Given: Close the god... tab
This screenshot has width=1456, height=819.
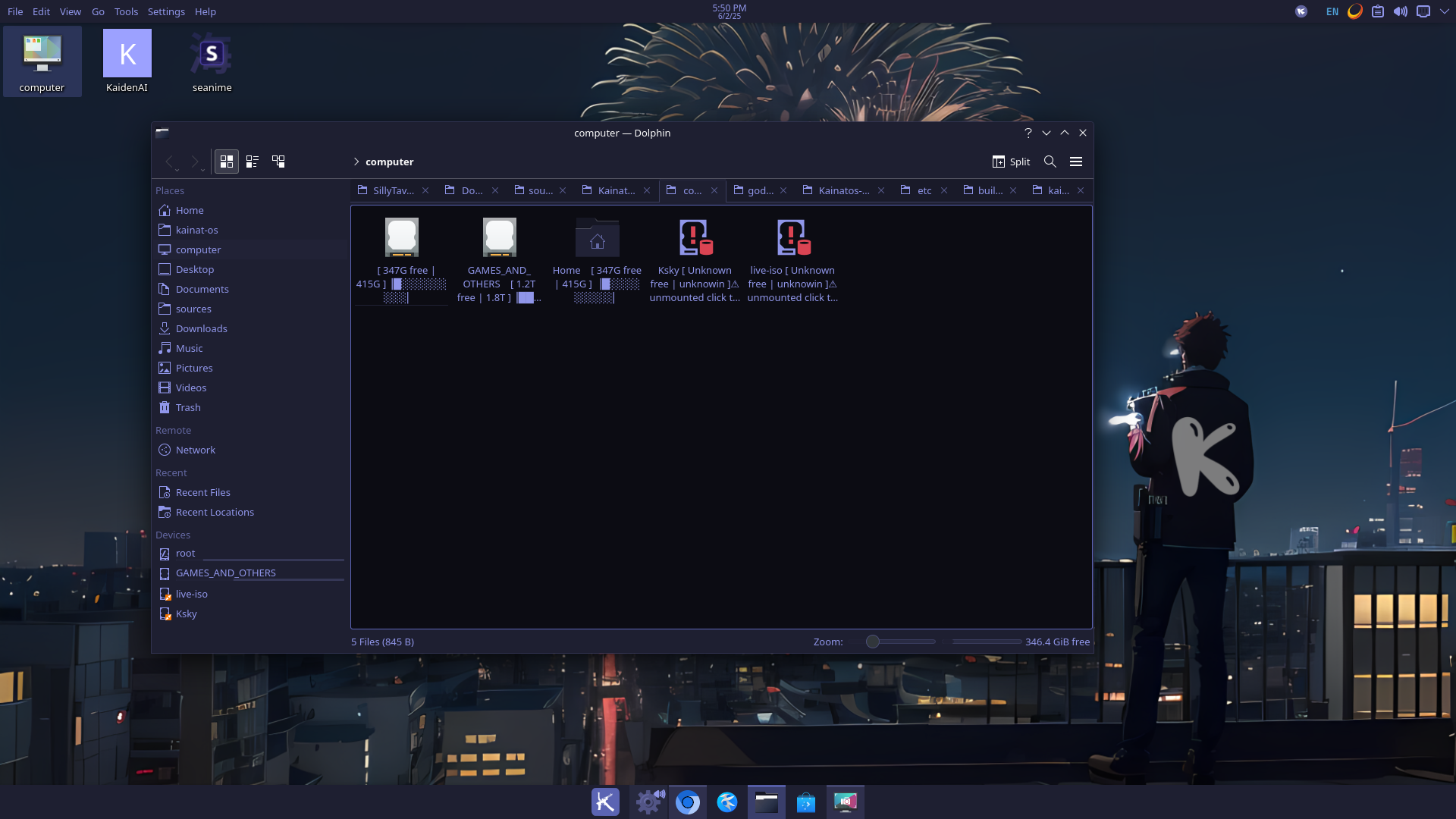Looking at the screenshot, I should pos(783,190).
